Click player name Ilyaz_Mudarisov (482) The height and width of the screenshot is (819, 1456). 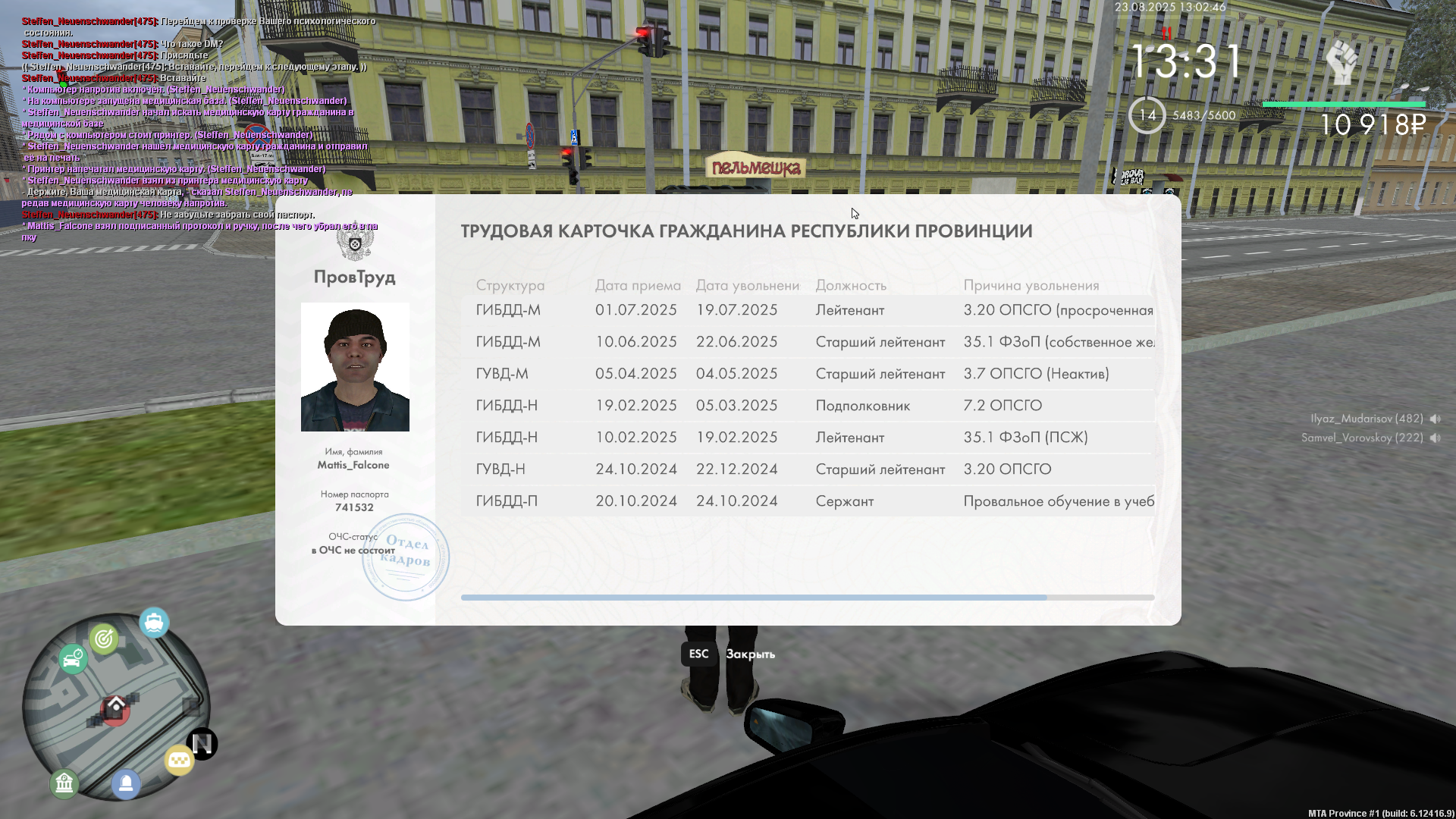point(1367,419)
